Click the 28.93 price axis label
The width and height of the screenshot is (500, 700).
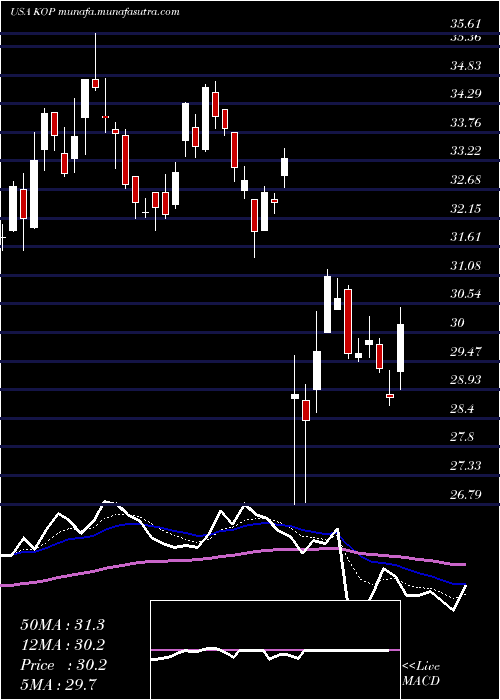pos(465,380)
